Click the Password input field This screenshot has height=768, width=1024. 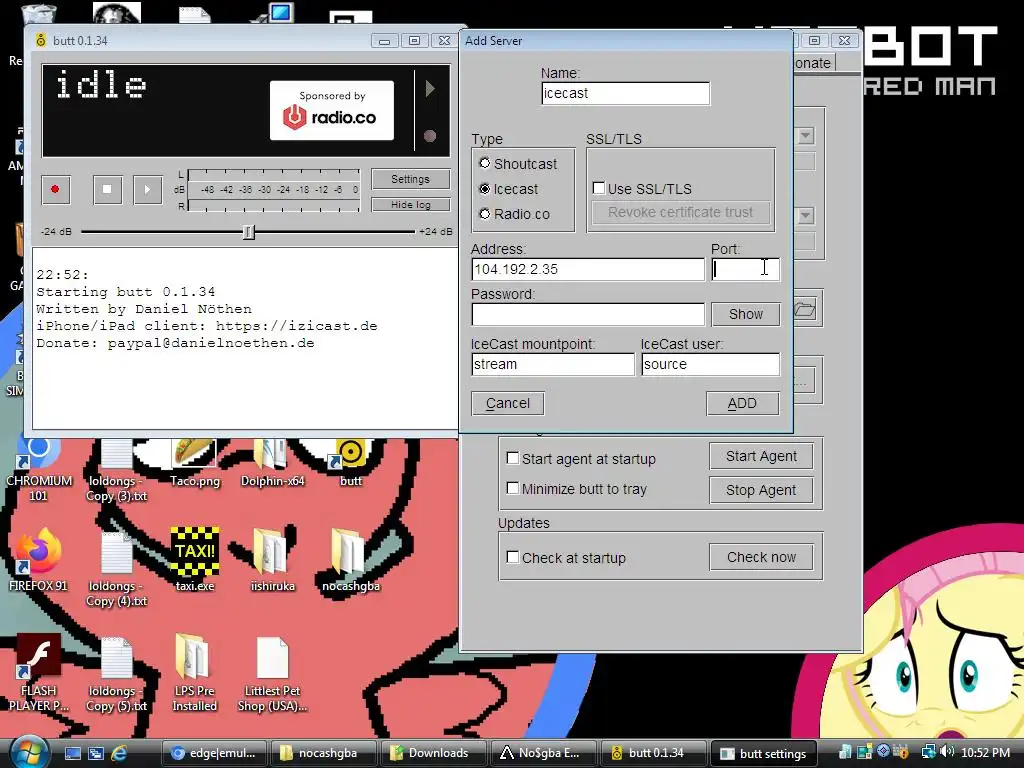coord(588,314)
